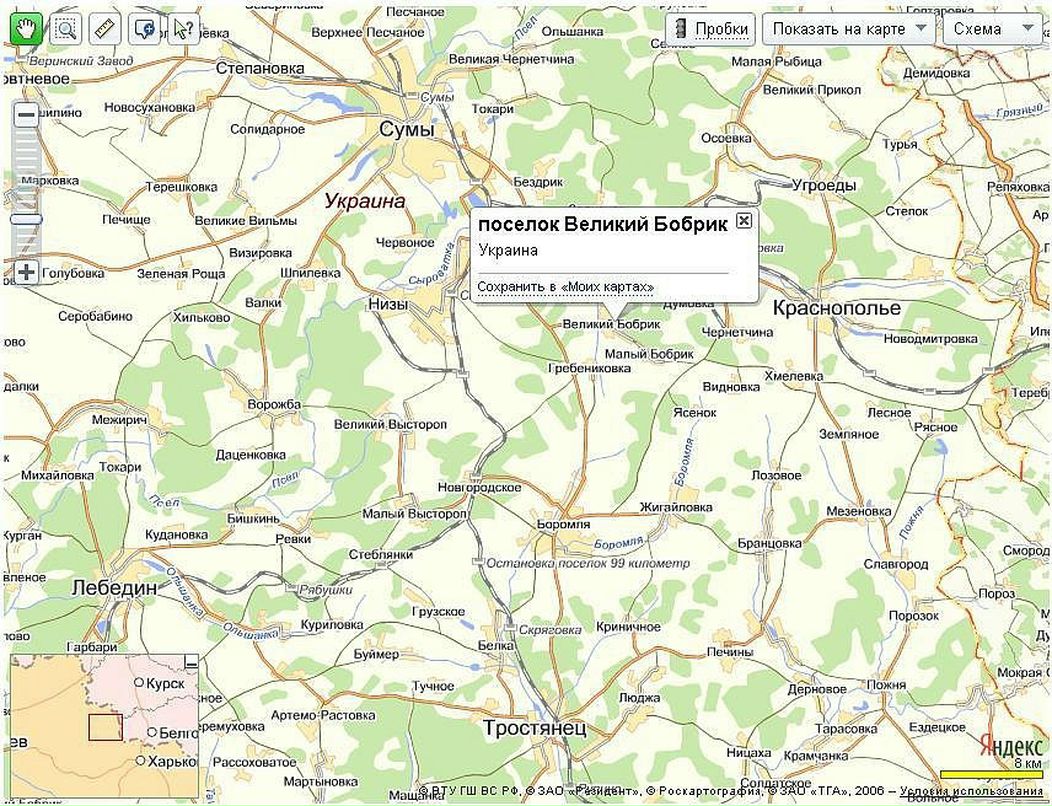The width and height of the screenshot is (1052, 806).
Task: Click the zoom level slider handle
Action: coord(26,219)
